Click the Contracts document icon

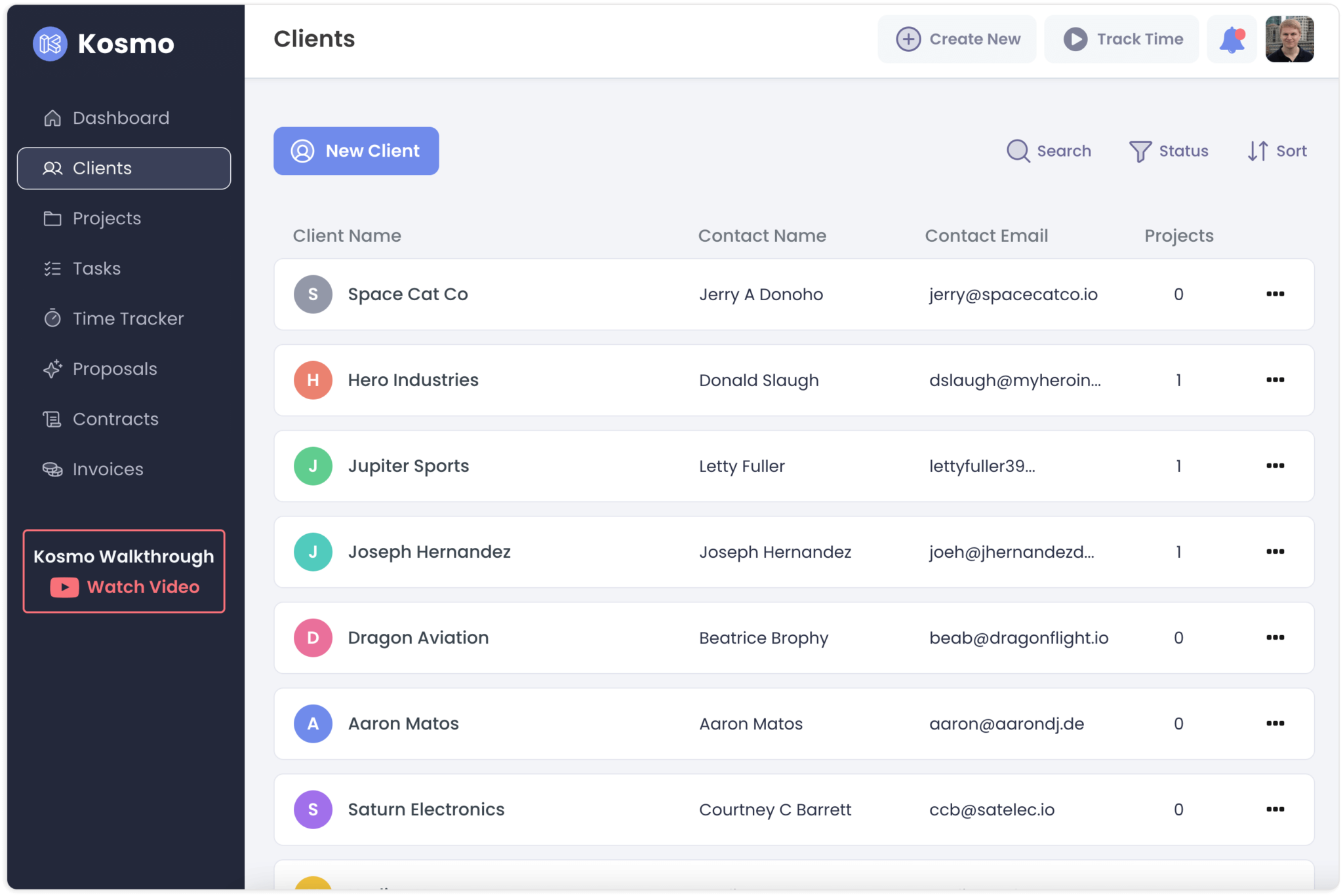[x=52, y=419]
